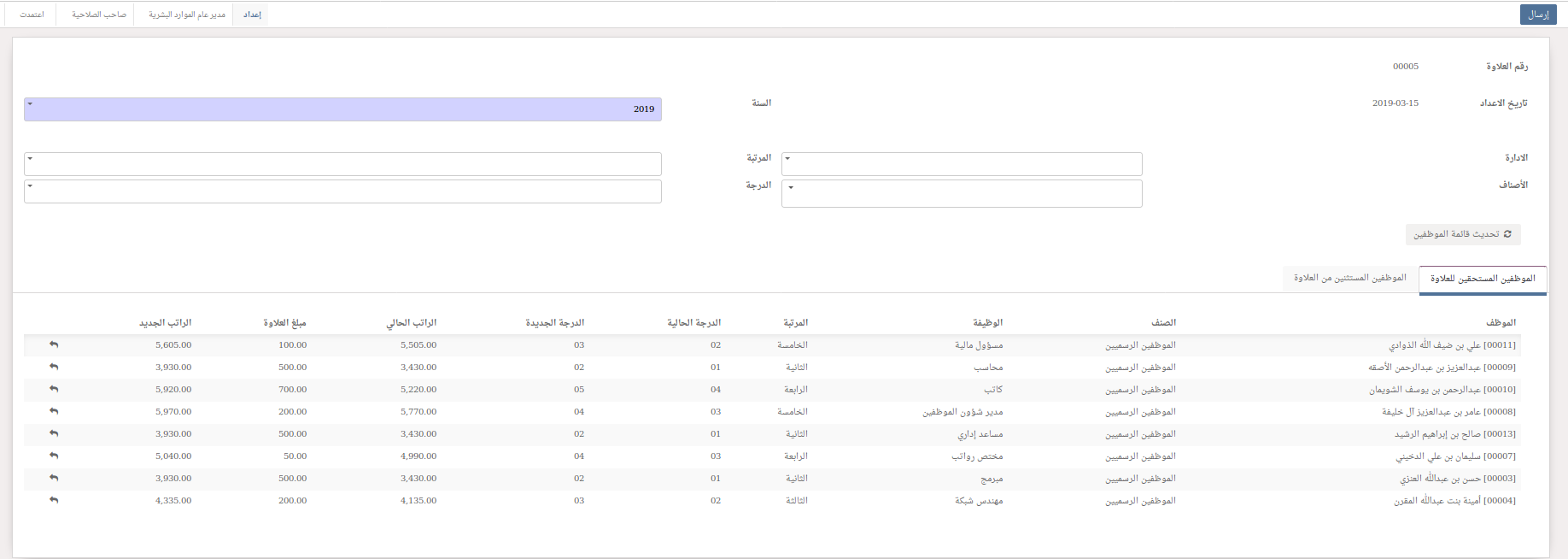This screenshot has height=559, width=1568.
Task: Select the مدير عام الموارد البشرية status step
Action: [187, 15]
